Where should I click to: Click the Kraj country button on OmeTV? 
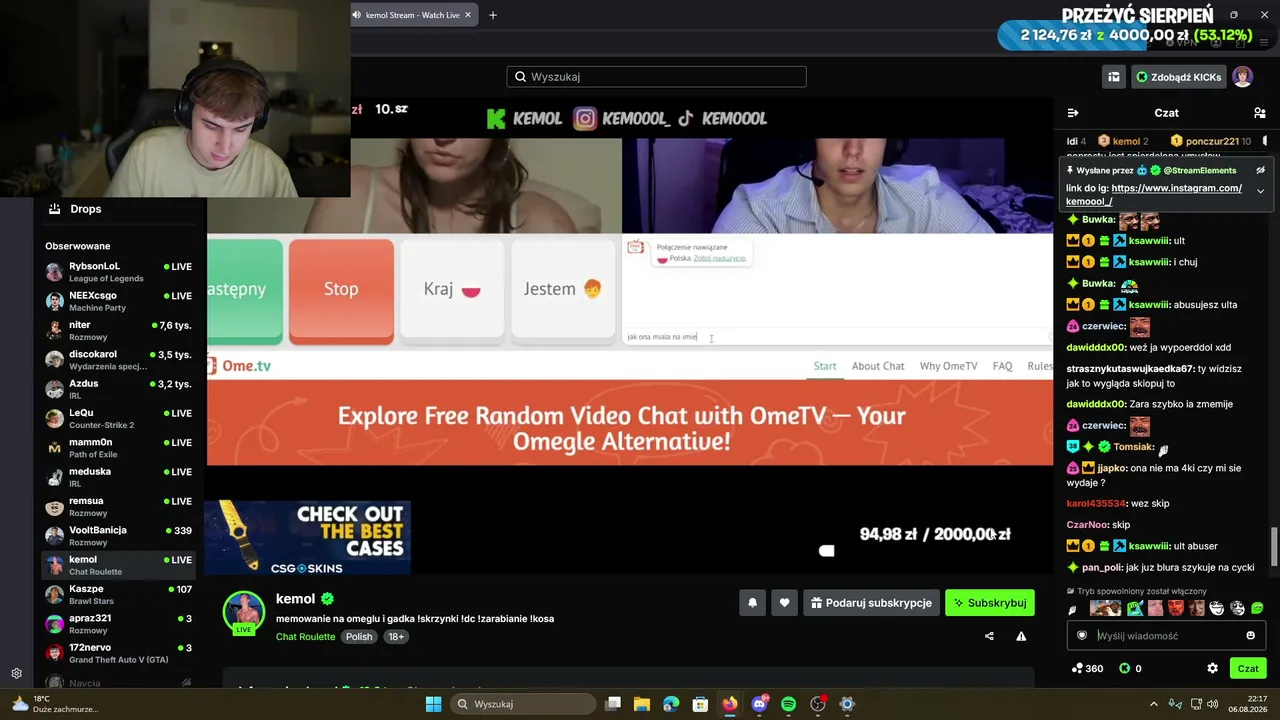(x=452, y=290)
